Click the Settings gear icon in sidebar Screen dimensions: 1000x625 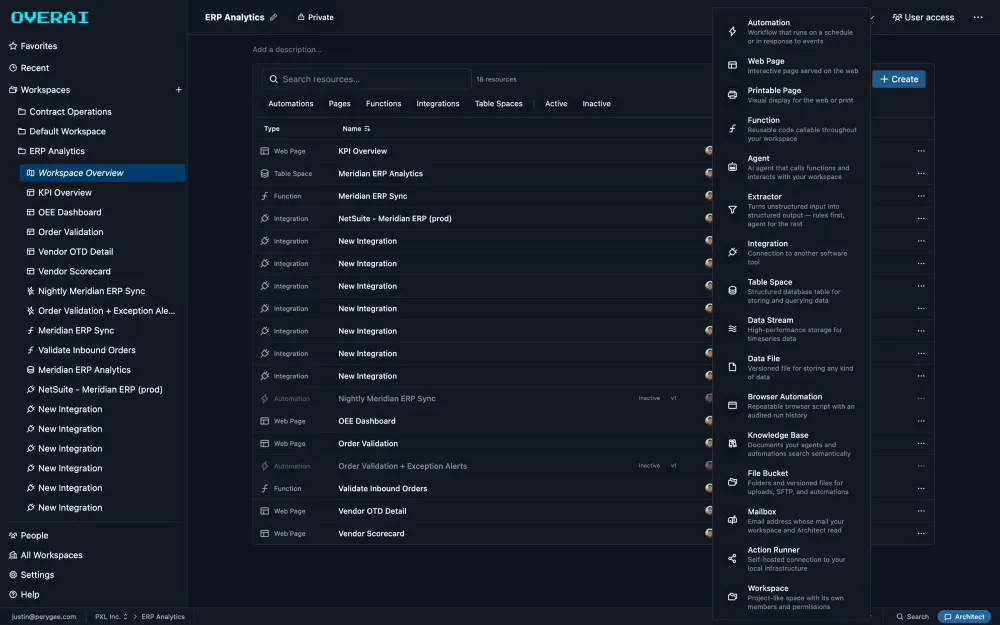coord(13,575)
